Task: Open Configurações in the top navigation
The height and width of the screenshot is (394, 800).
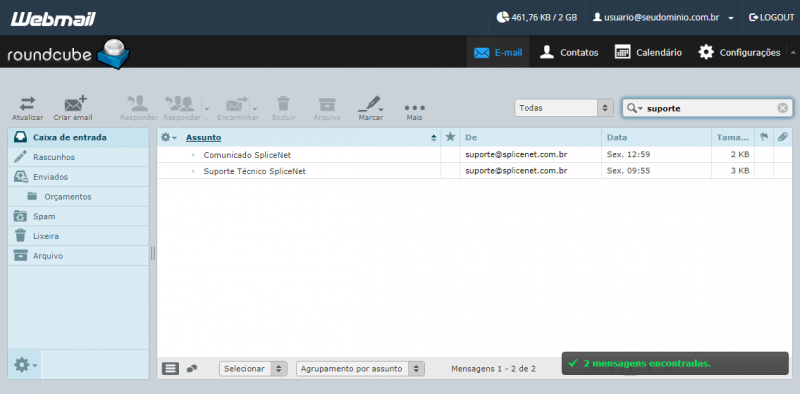Action: tap(739, 52)
